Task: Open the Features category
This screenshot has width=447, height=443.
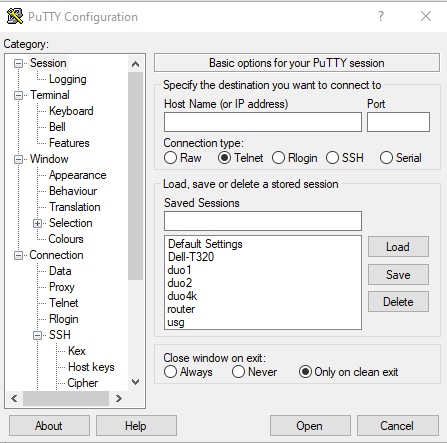Action: tap(69, 143)
